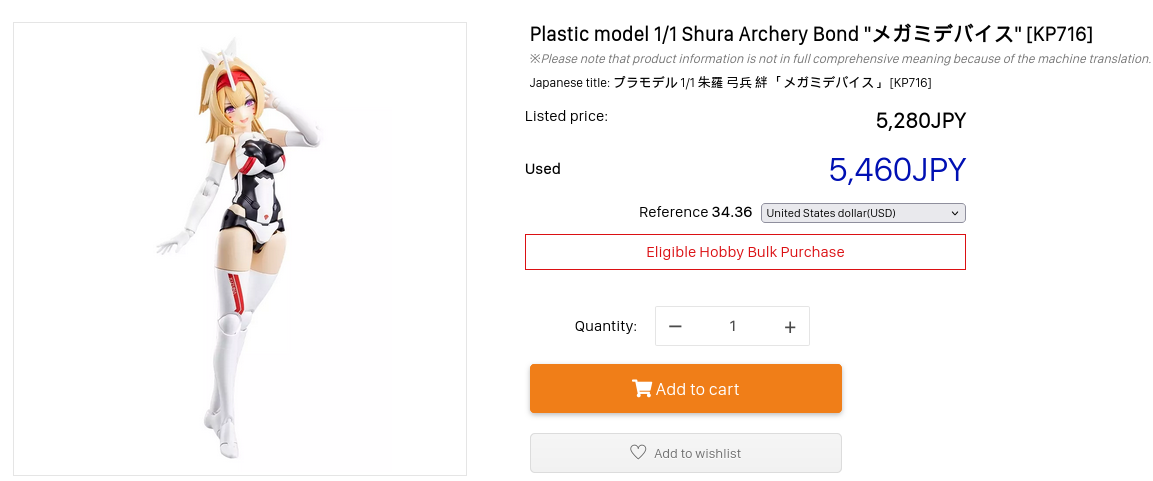Decrease quantity with the minus icon
This screenshot has height=481, width=1153.
click(x=675, y=326)
